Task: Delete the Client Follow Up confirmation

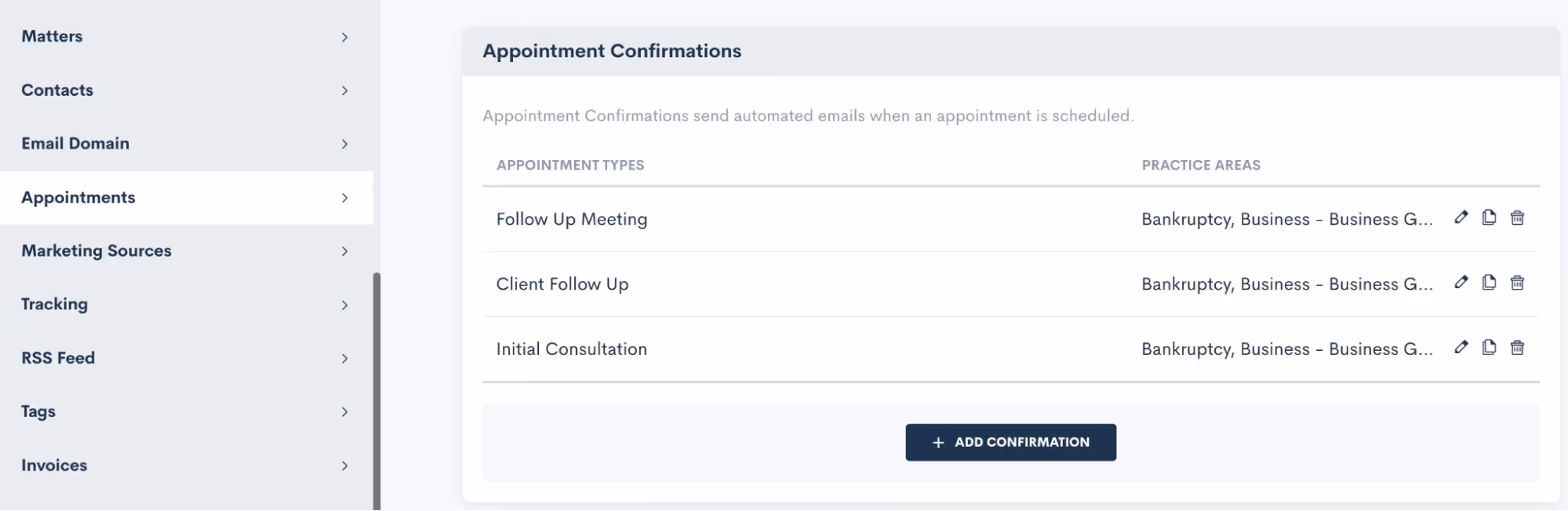Action: click(1517, 283)
